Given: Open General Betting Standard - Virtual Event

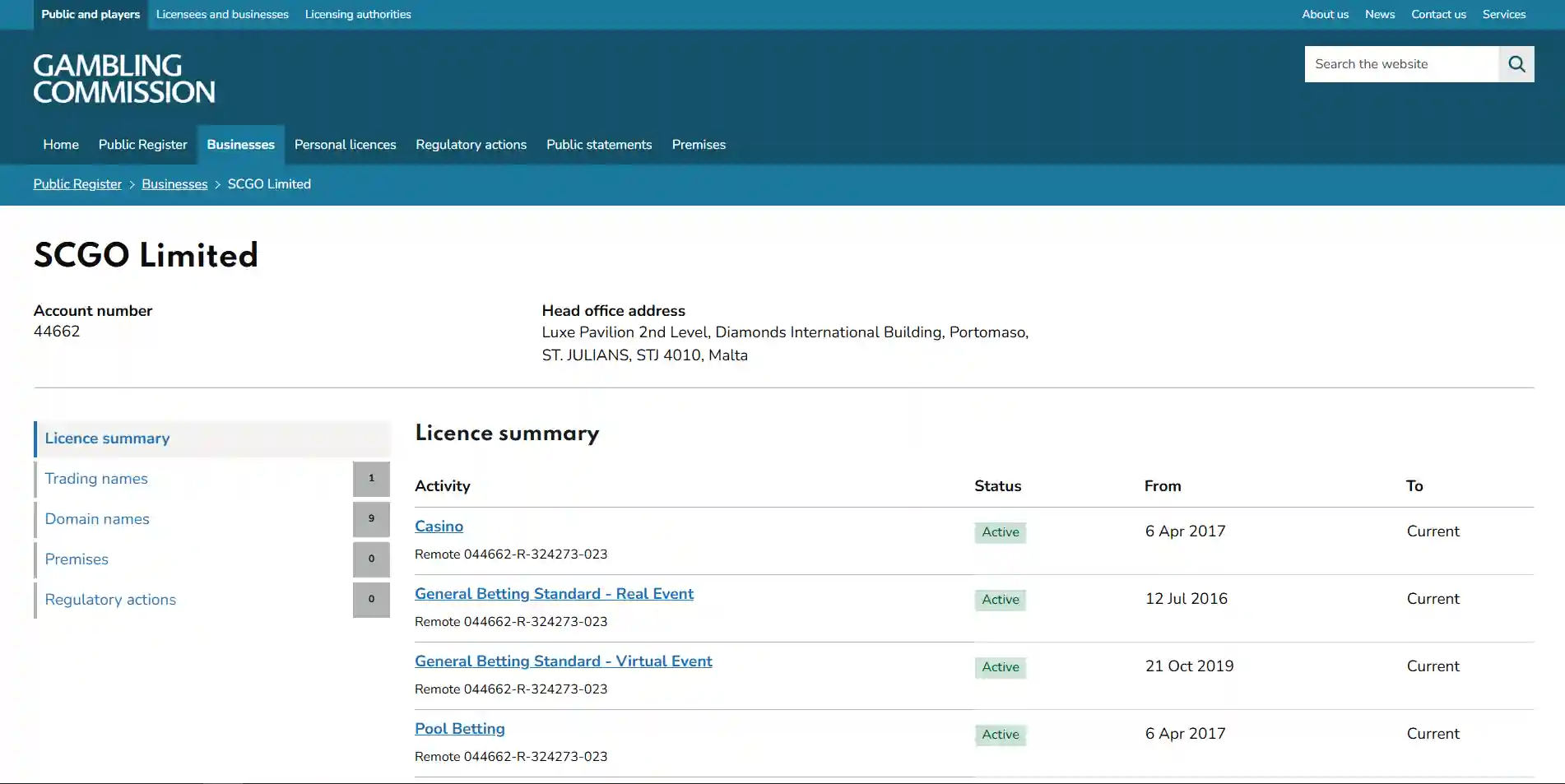Looking at the screenshot, I should tap(564, 661).
